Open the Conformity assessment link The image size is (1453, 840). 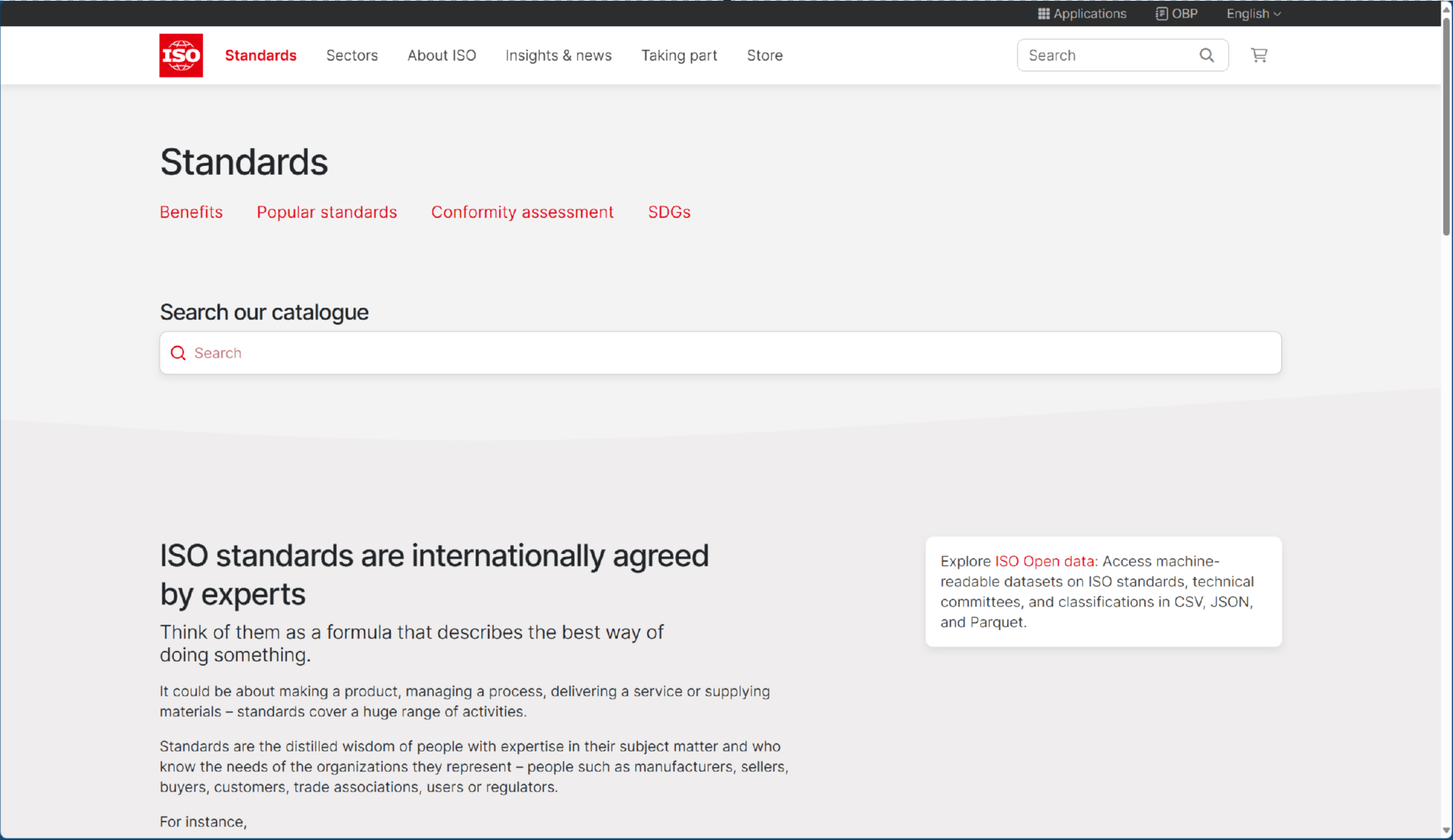pos(522,212)
